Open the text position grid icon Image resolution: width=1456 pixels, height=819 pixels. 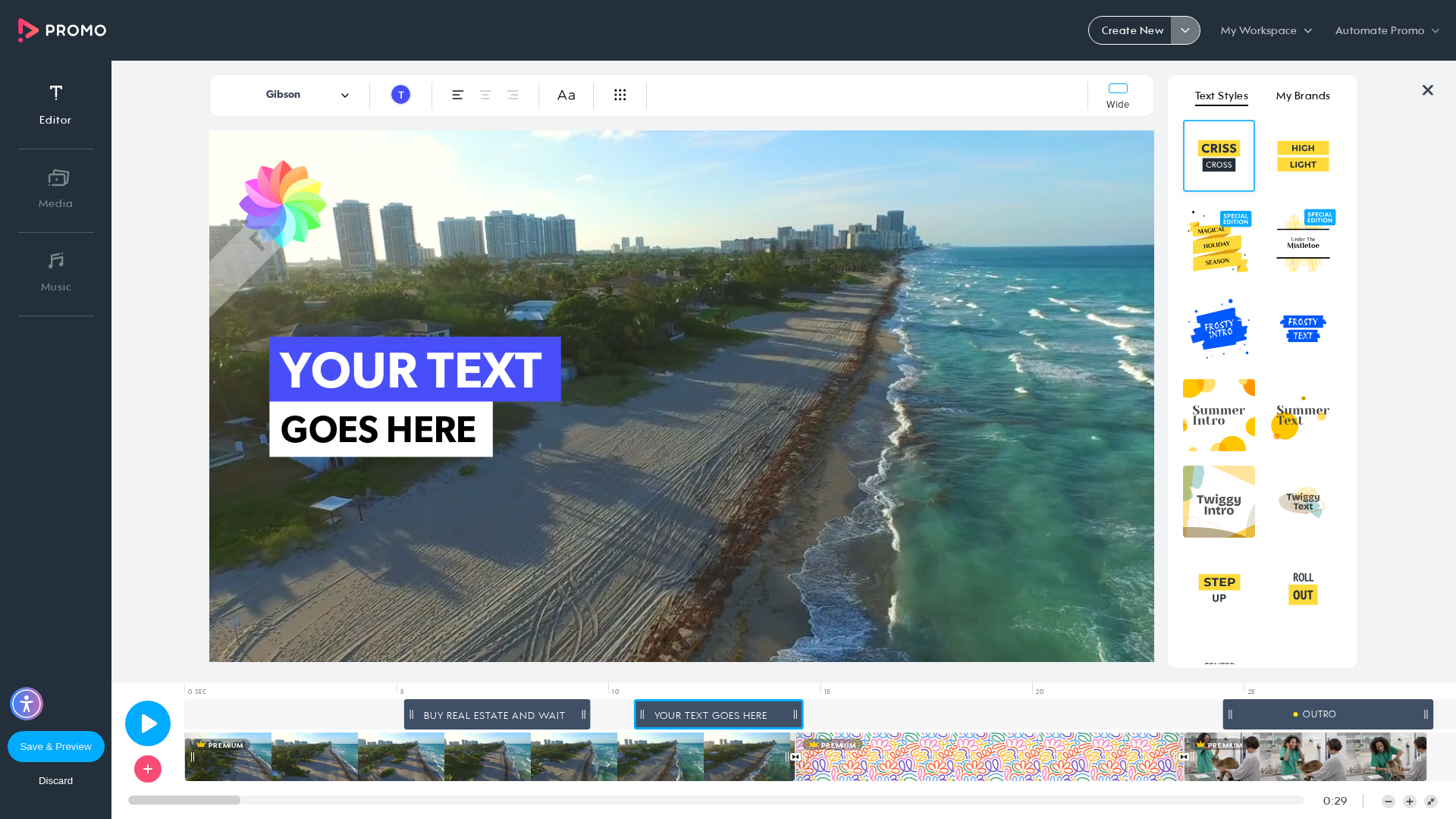pos(620,95)
